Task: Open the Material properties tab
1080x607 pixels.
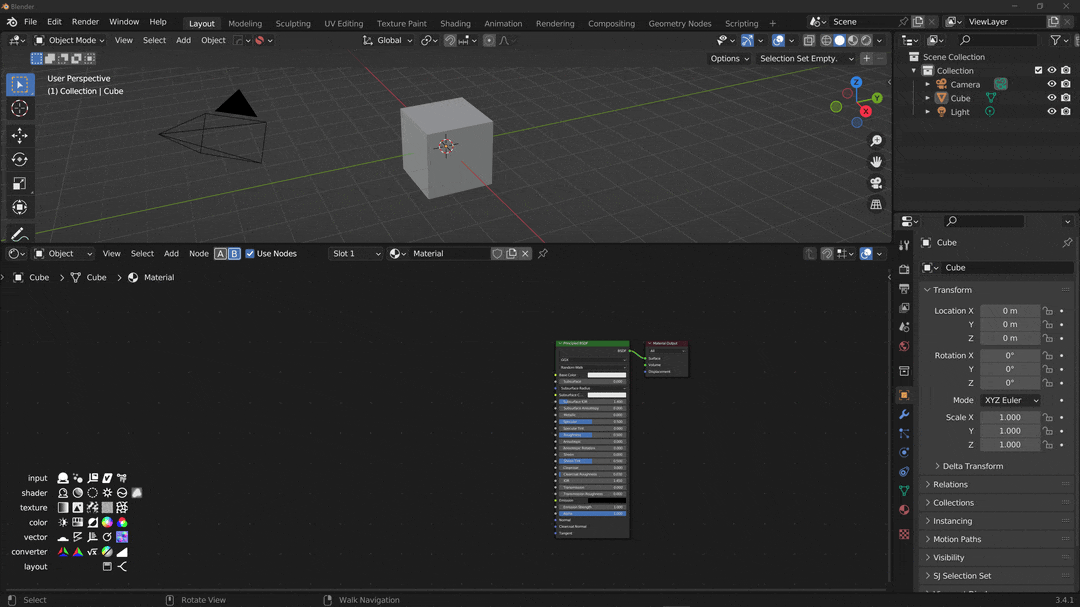Action: click(904, 510)
